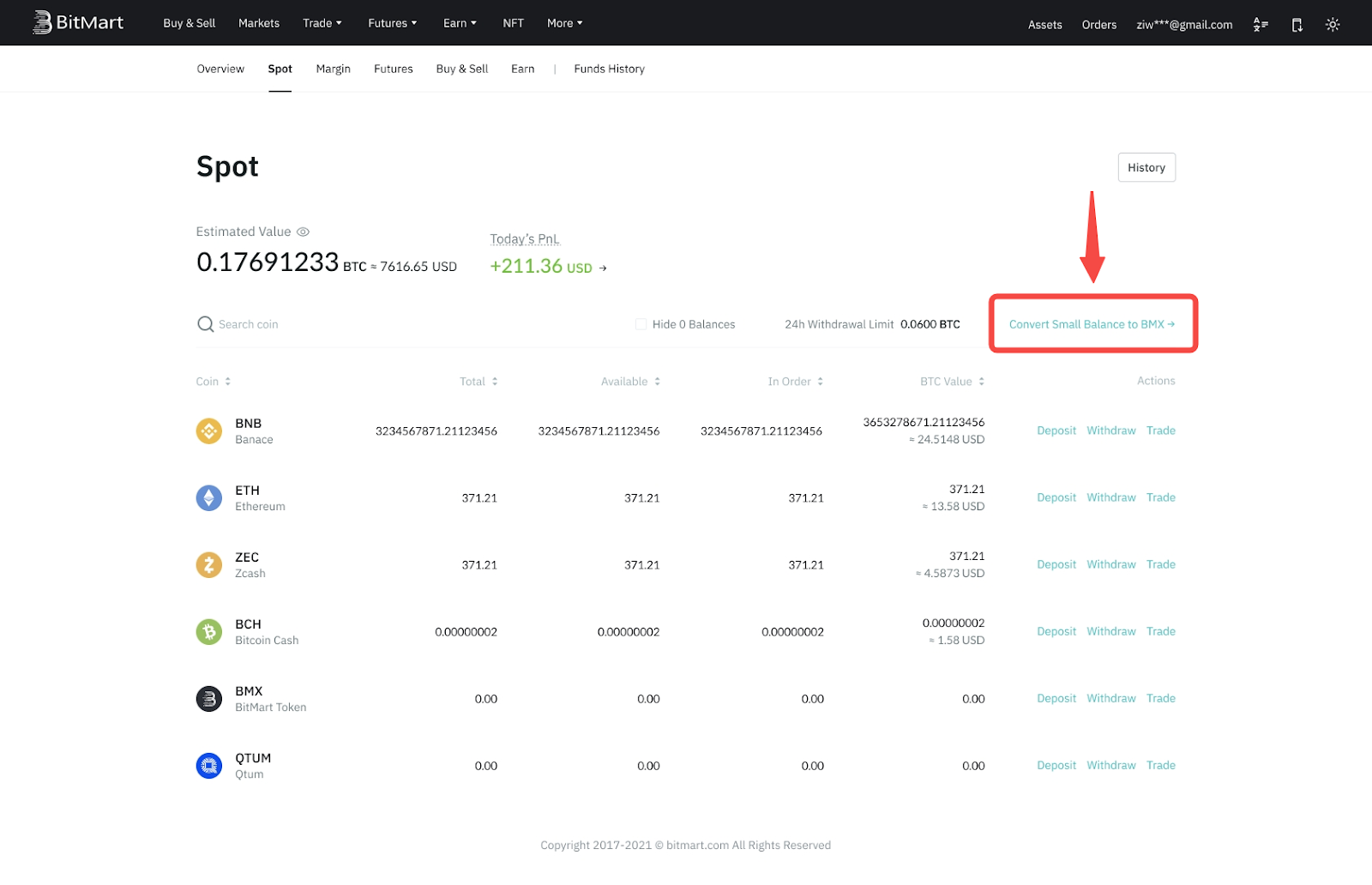
Task: Sort by Available column
Action: pyautogui.click(x=630, y=382)
